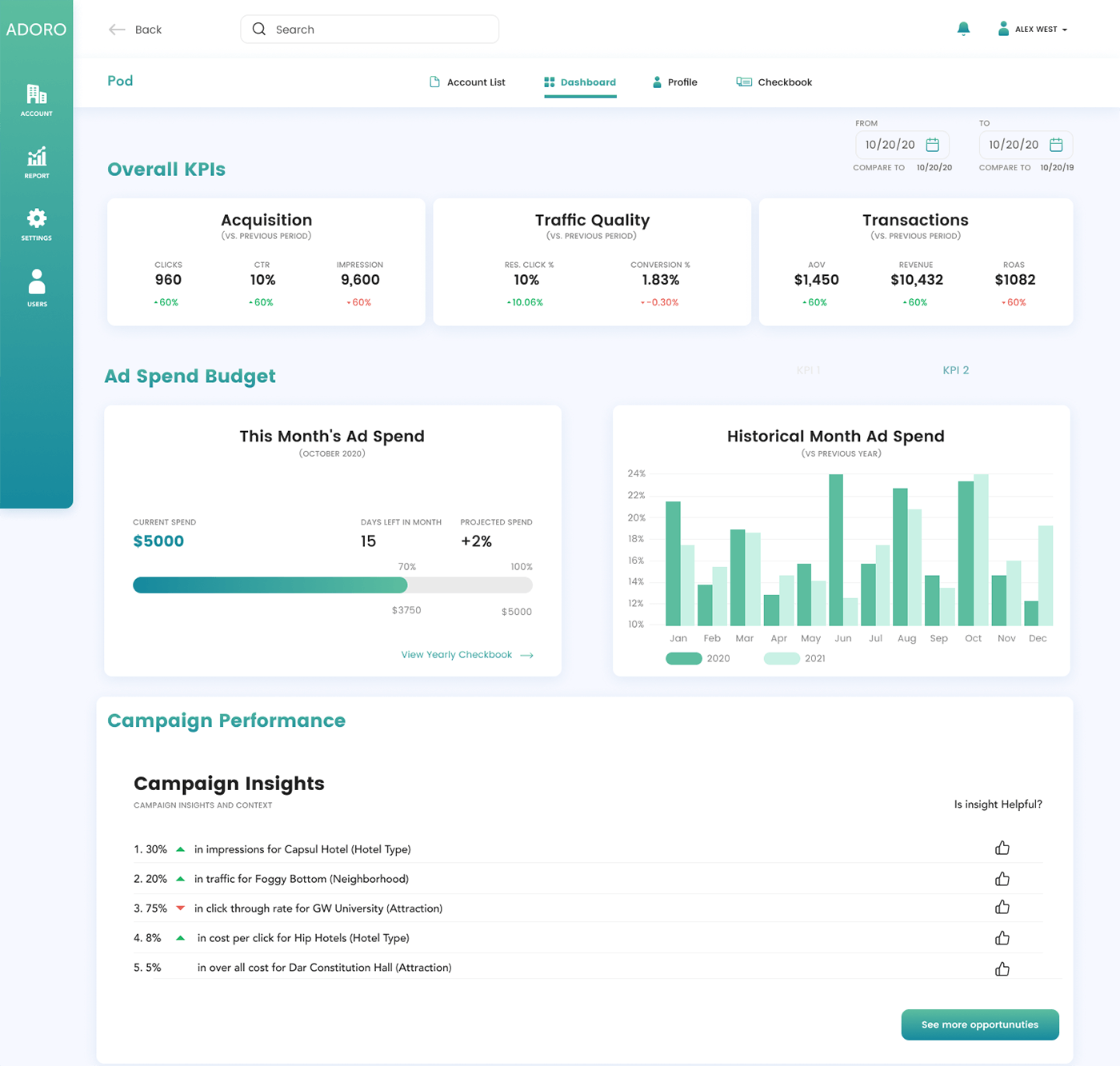
Task: Click the ad spend progress bar
Action: pos(333,585)
